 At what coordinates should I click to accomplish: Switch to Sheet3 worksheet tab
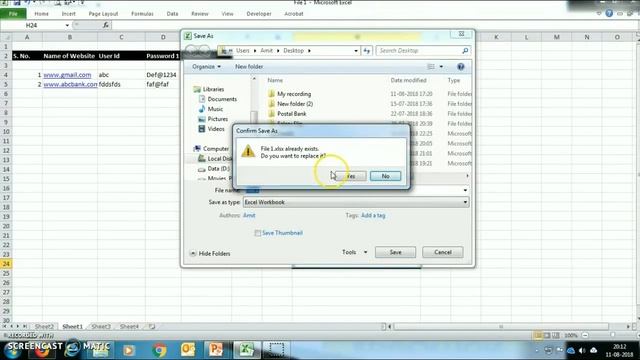101,327
